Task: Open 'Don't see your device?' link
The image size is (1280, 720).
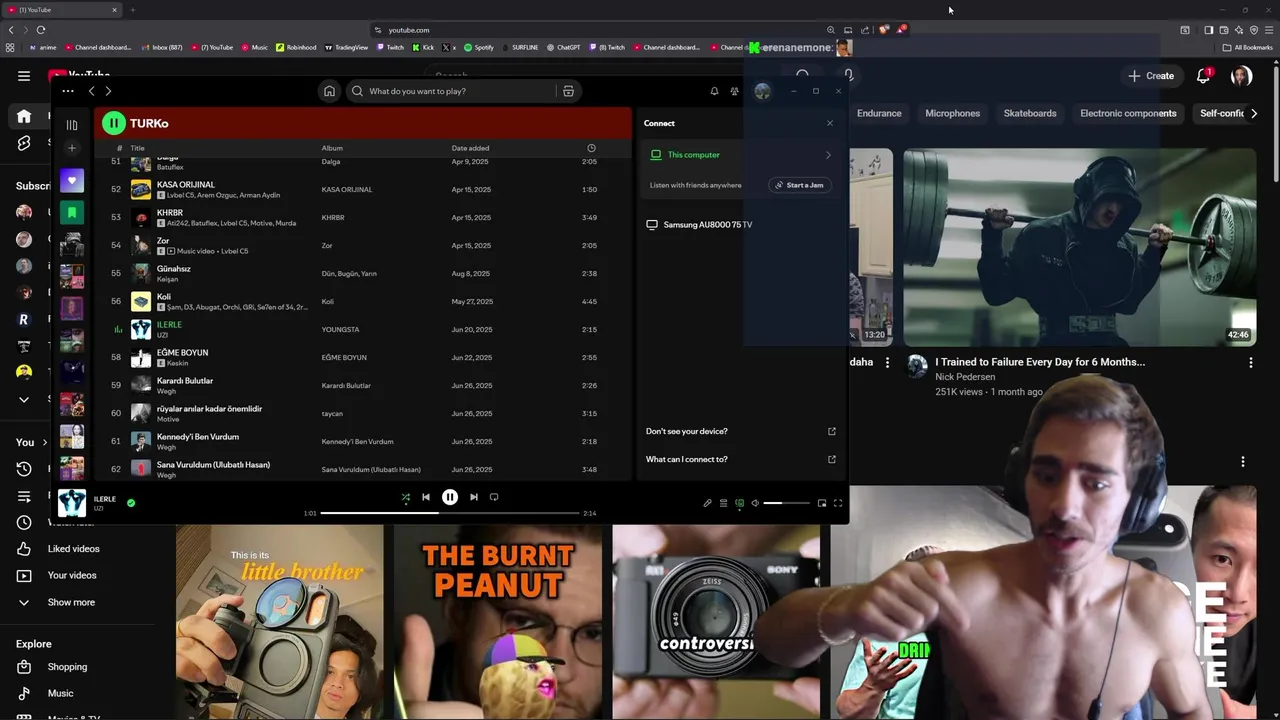Action: click(740, 431)
